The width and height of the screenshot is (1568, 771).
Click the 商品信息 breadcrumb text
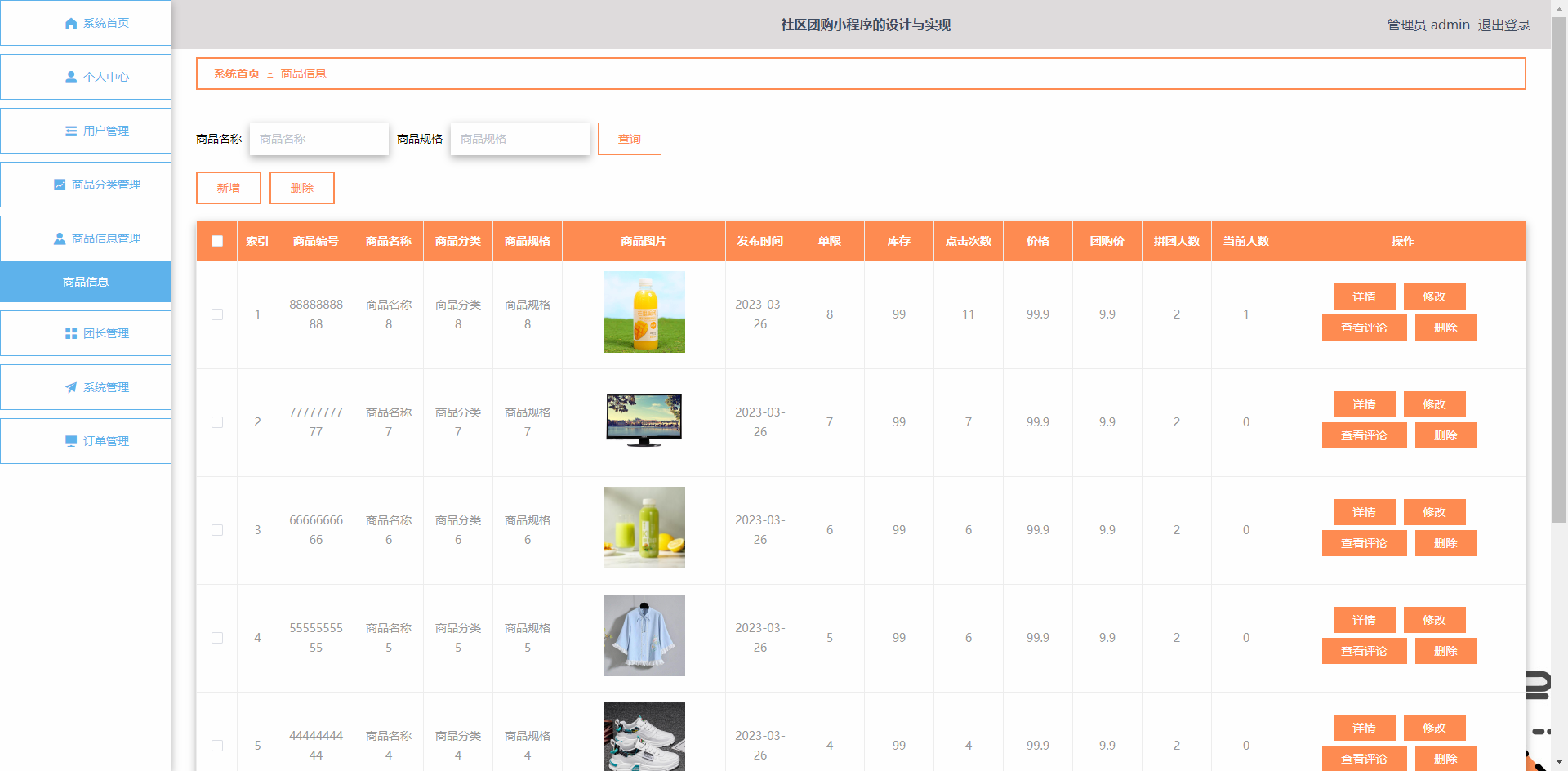click(x=304, y=74)
